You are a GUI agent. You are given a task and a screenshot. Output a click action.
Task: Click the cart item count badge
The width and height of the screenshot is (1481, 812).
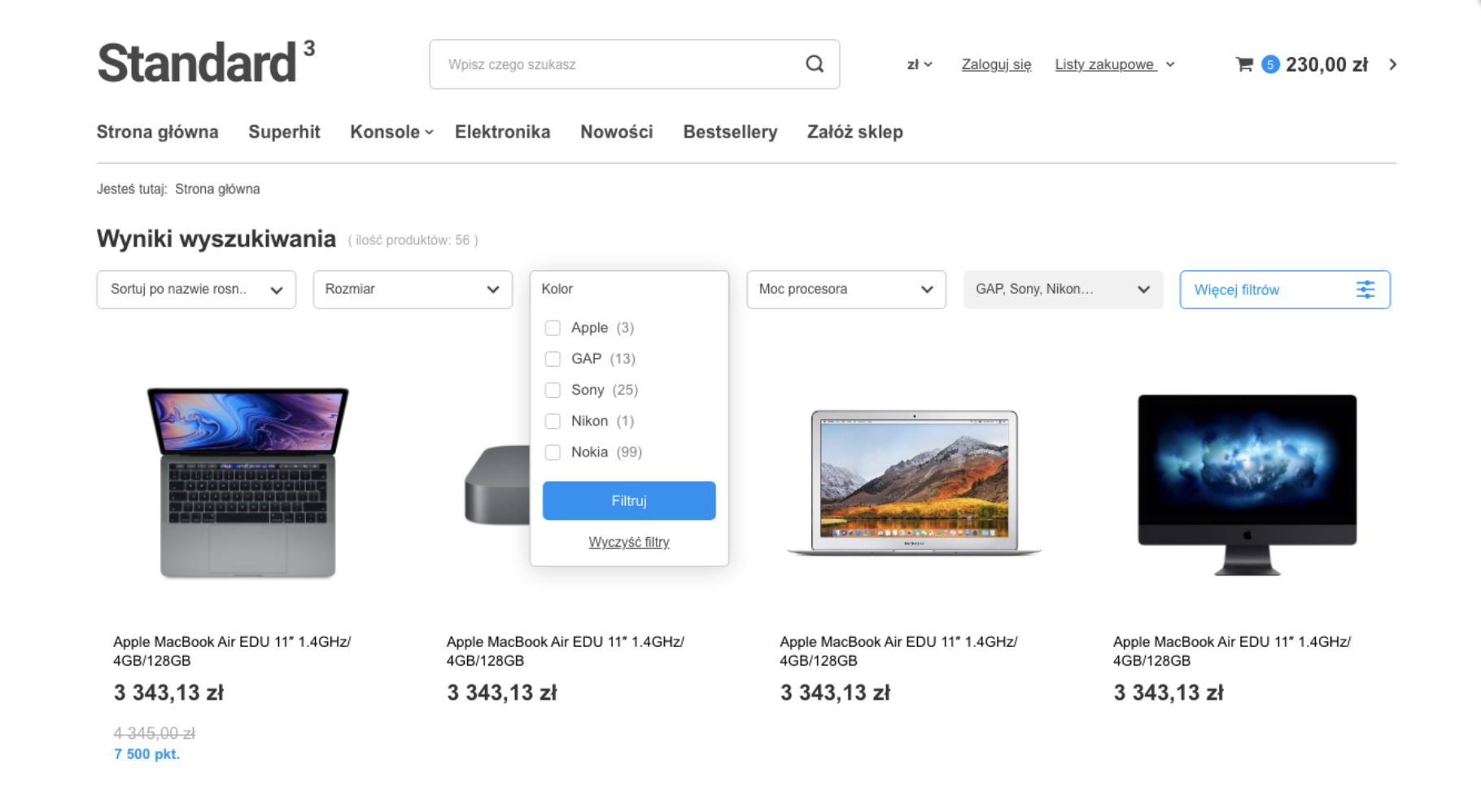click(x=1270, y=64)
